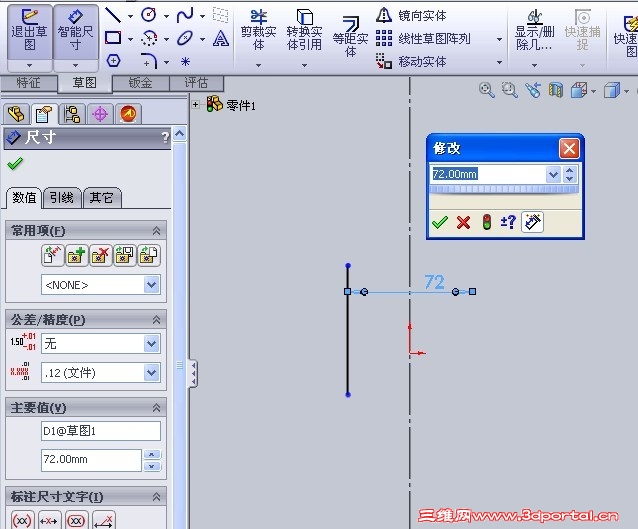Screen dimensions: 638x529
Task: Cancel with red X in 修改 dialog
Action: [x=463, y=223]
